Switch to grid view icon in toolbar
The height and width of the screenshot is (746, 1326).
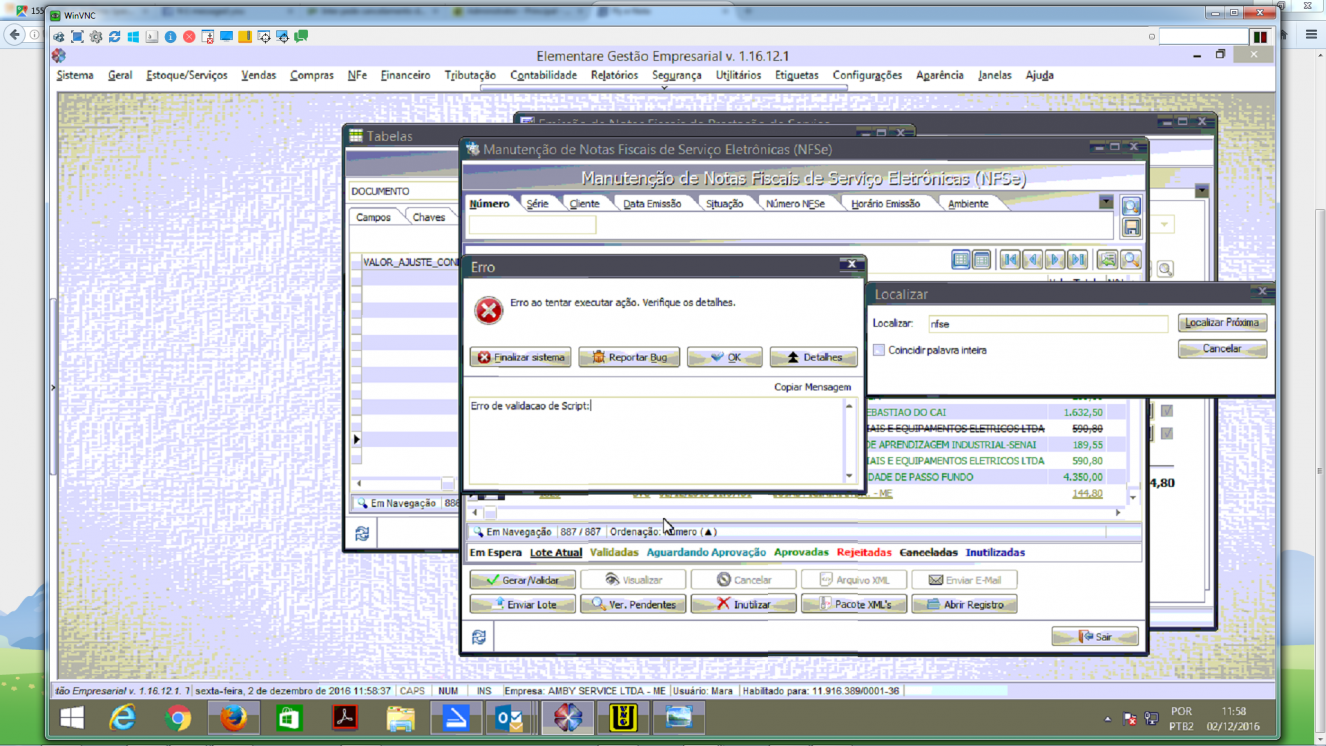(x=961, y=260)
